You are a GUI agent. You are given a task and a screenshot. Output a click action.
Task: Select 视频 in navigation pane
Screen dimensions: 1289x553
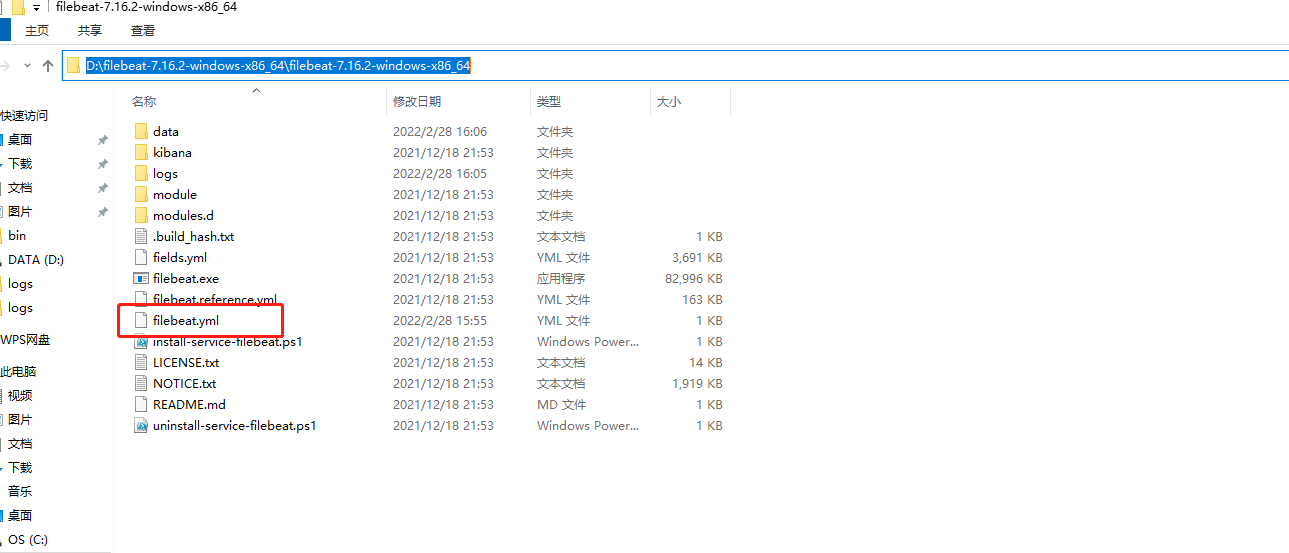[20, 396]
